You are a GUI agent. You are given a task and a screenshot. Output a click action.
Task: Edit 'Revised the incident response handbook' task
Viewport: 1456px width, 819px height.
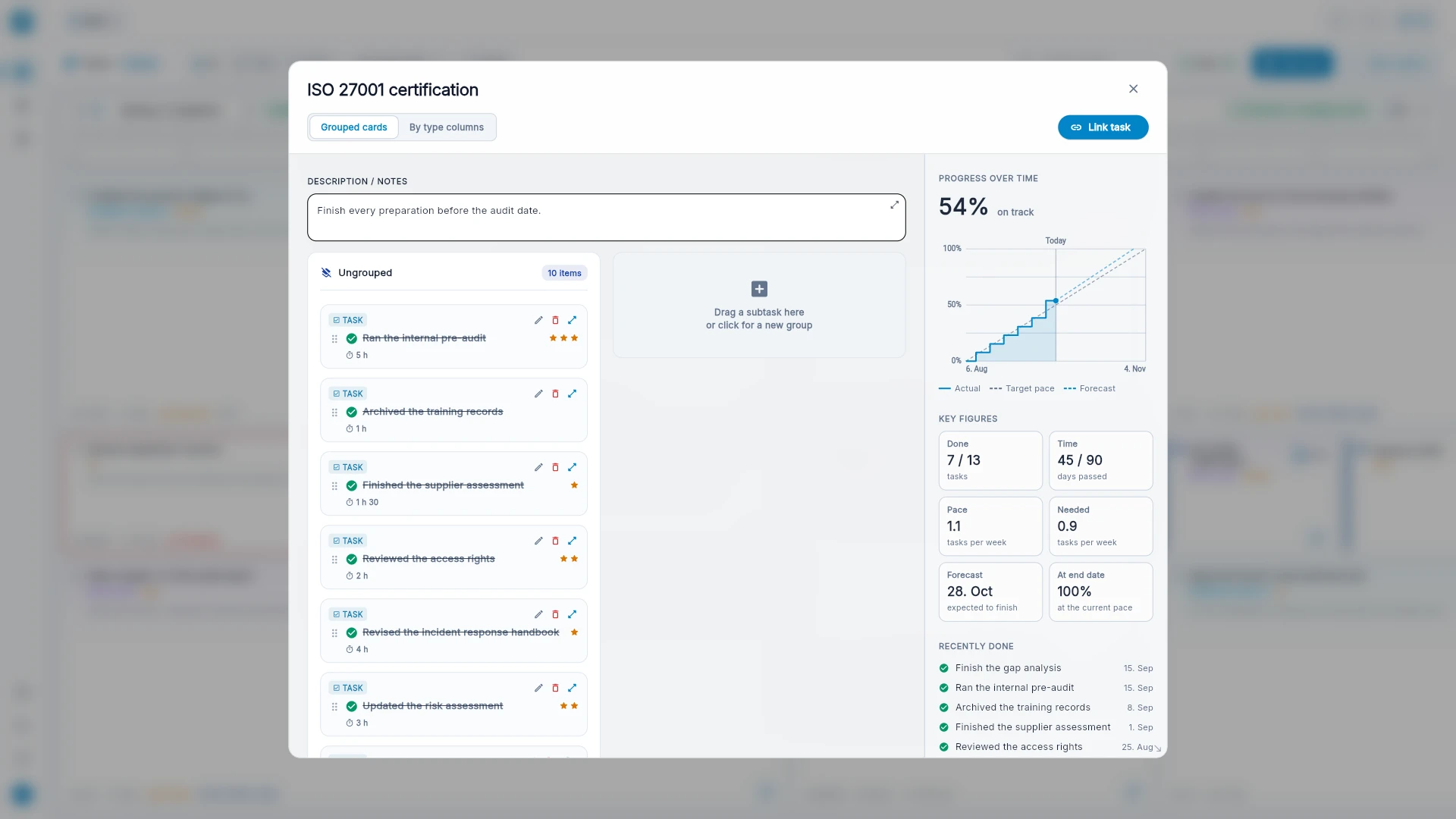[538, 614]
